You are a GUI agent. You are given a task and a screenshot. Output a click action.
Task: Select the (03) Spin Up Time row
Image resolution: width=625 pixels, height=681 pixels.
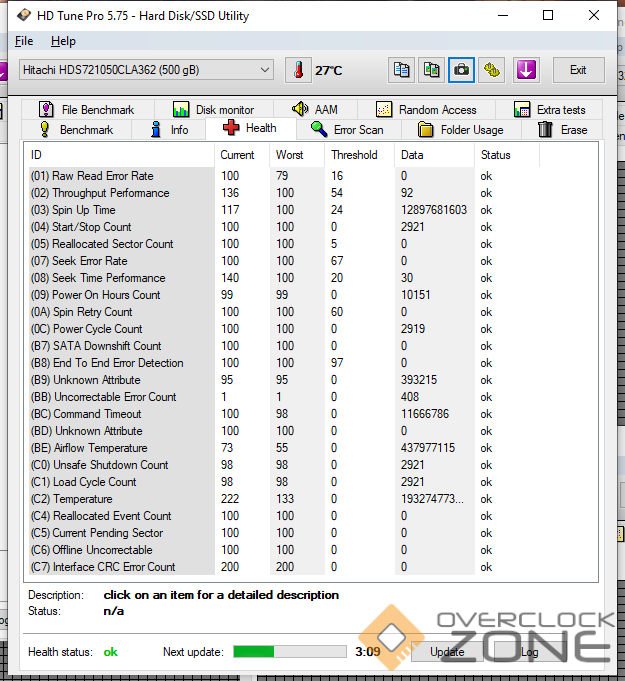[284, 210]
